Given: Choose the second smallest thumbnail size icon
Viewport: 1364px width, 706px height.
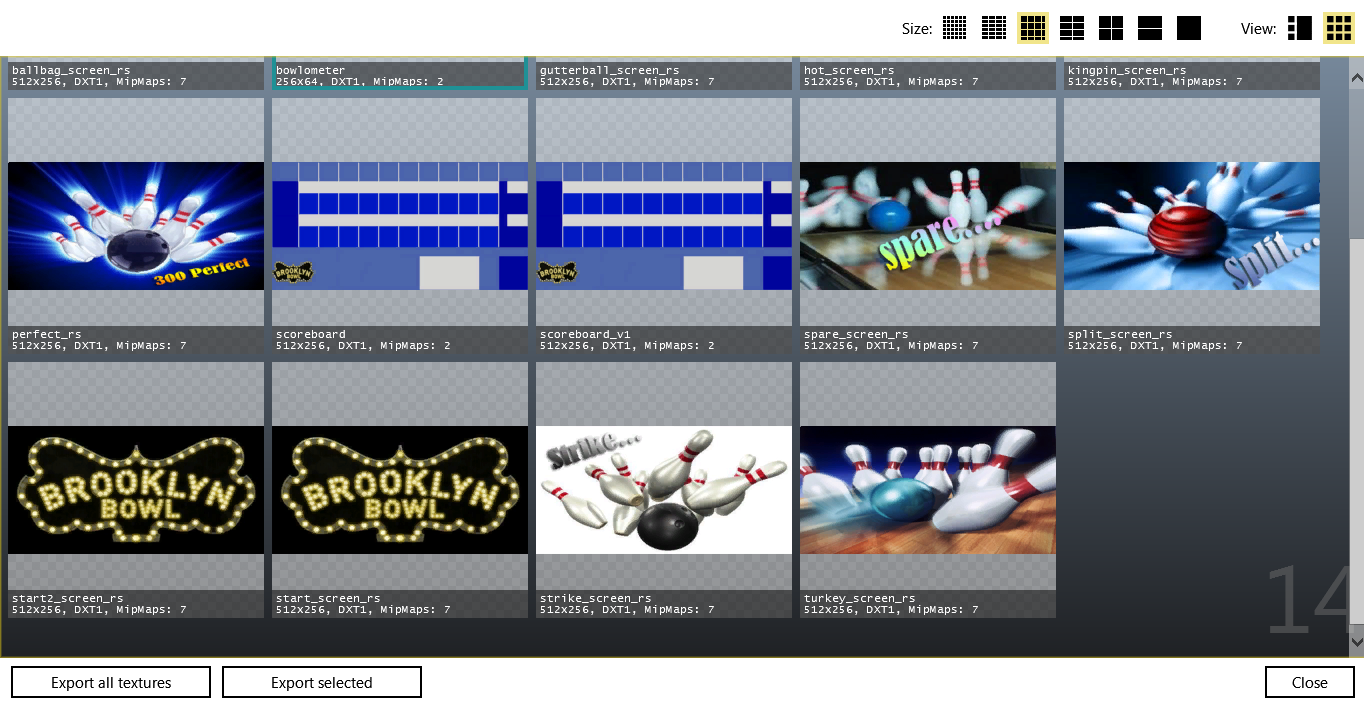Looking at the screenshot, I should [x=994, y=28].
